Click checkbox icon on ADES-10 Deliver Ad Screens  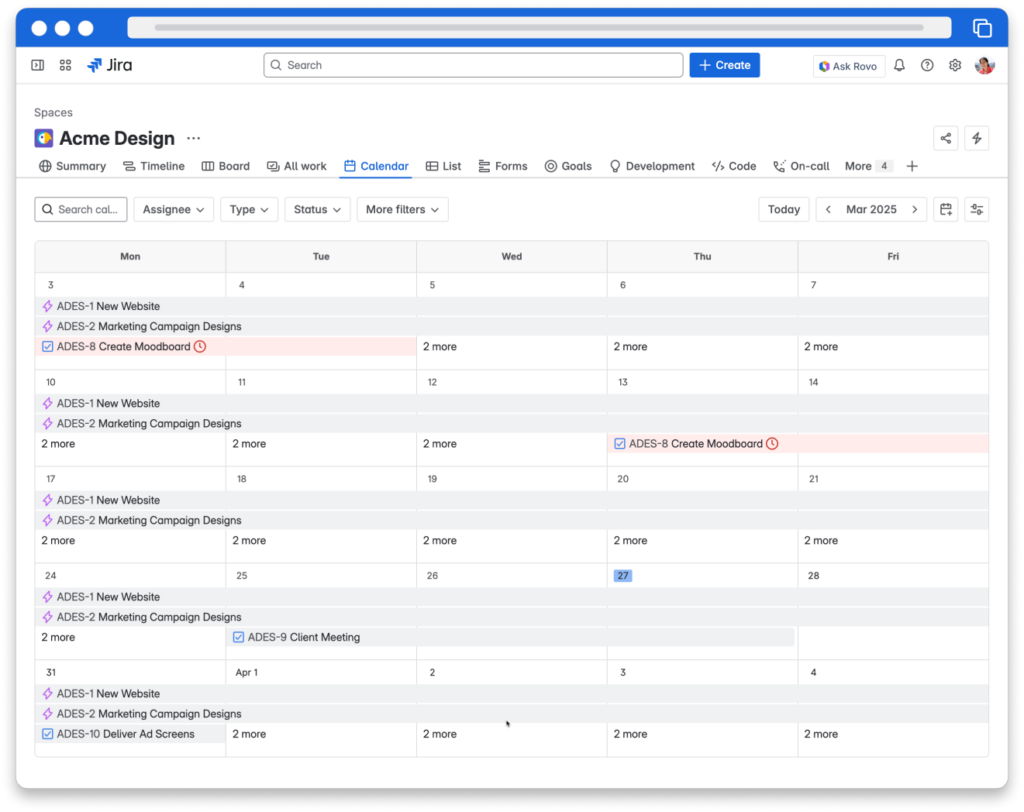click(x=48, y=734)
